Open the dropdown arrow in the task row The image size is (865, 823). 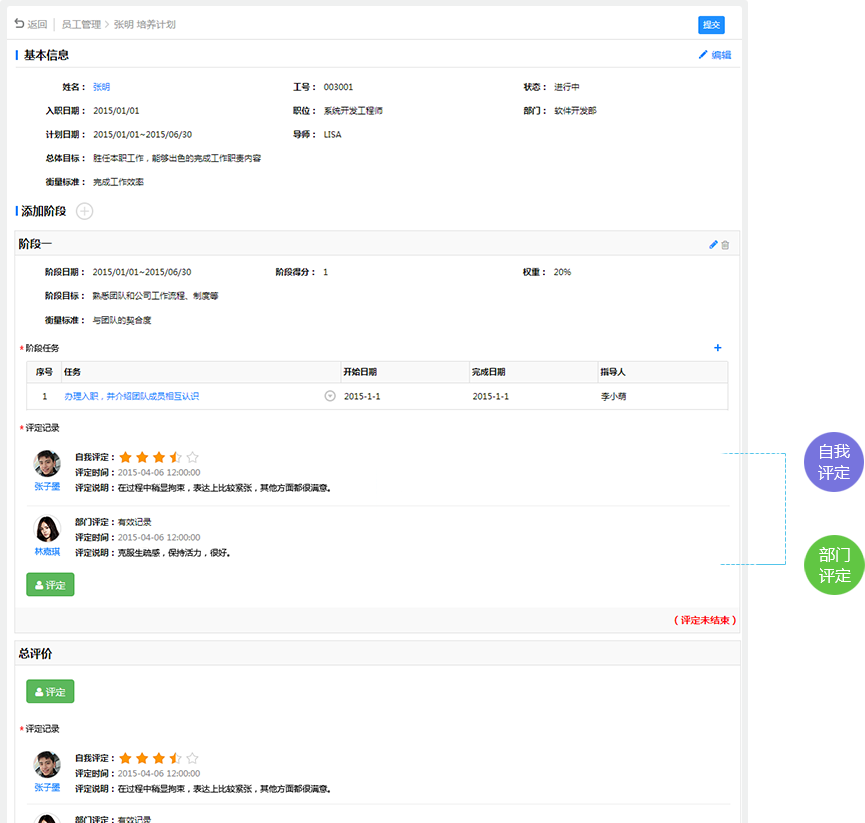[x=330, y=396]
